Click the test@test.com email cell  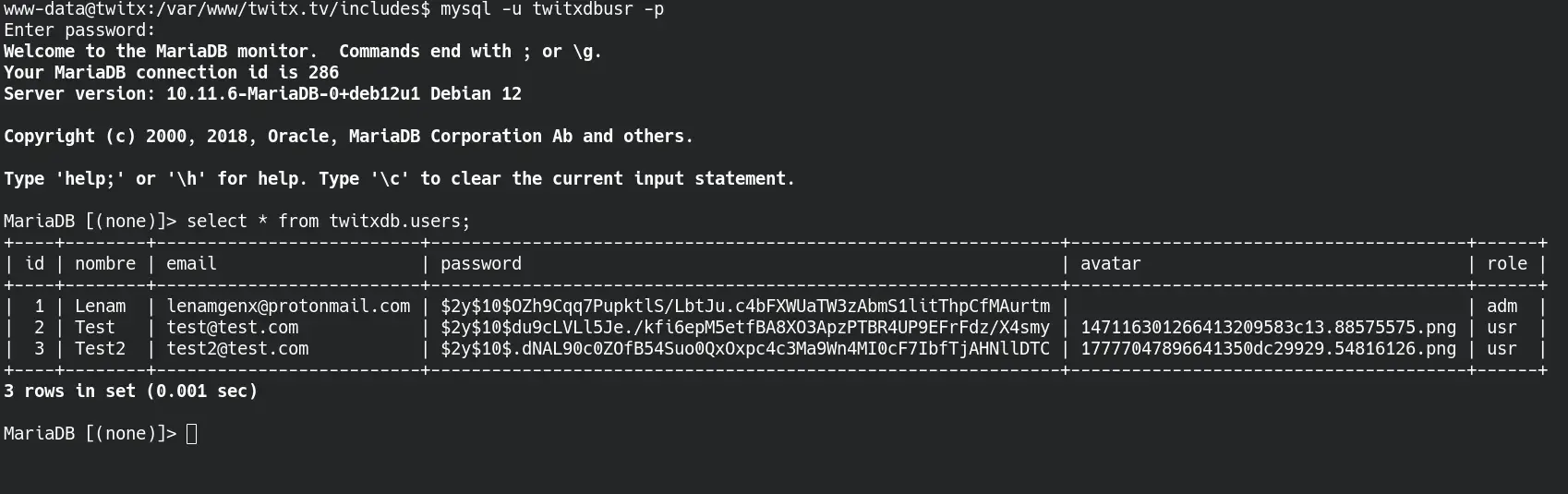coord(233,327)
